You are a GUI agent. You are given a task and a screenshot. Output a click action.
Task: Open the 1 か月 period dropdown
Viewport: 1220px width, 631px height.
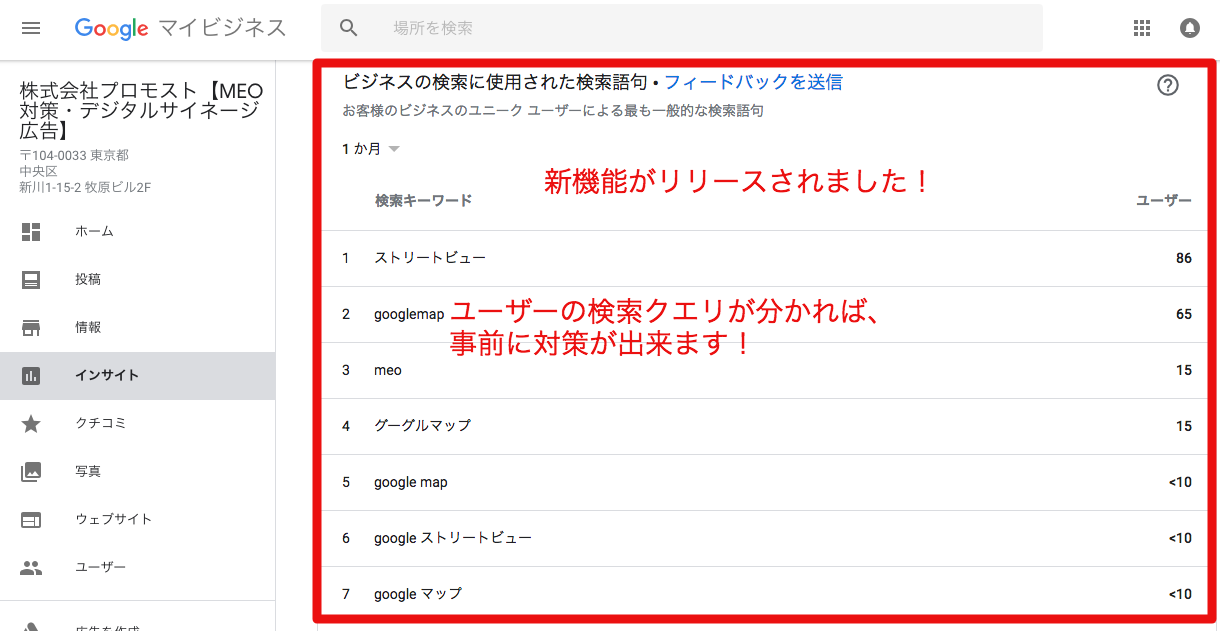click(x=370, y=149)
